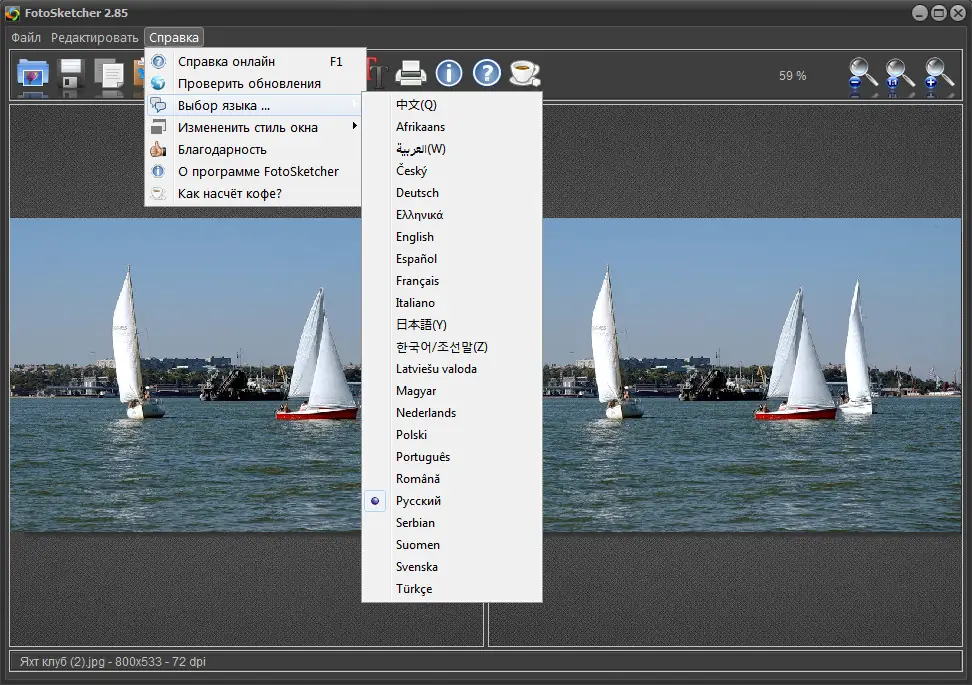This screenshot has width=972, height=685.
Task: Click the open picture folder icon
Action: tap(33, 74)
